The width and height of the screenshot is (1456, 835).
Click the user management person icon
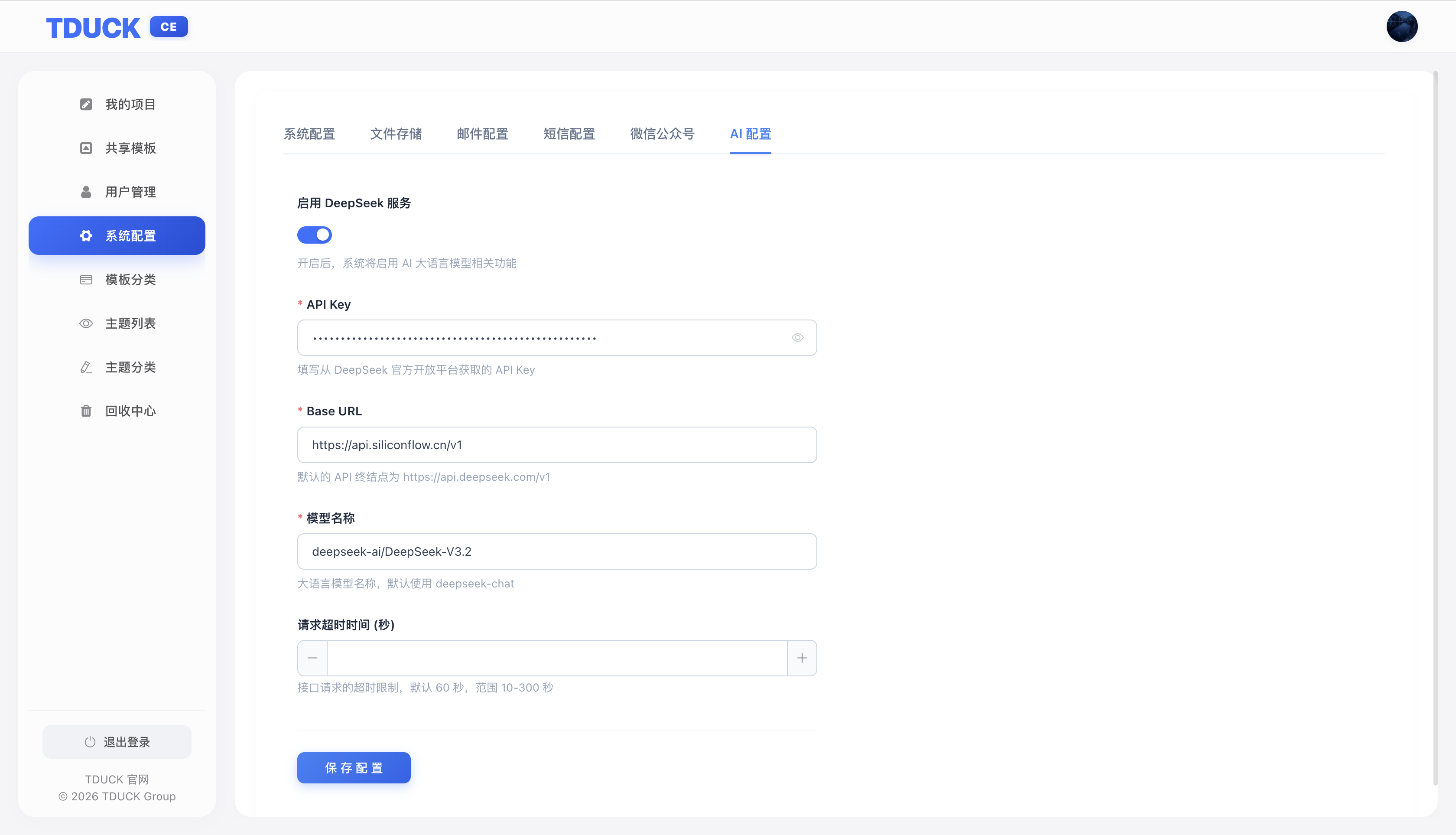pyautogui.click(x=86, y=192)
